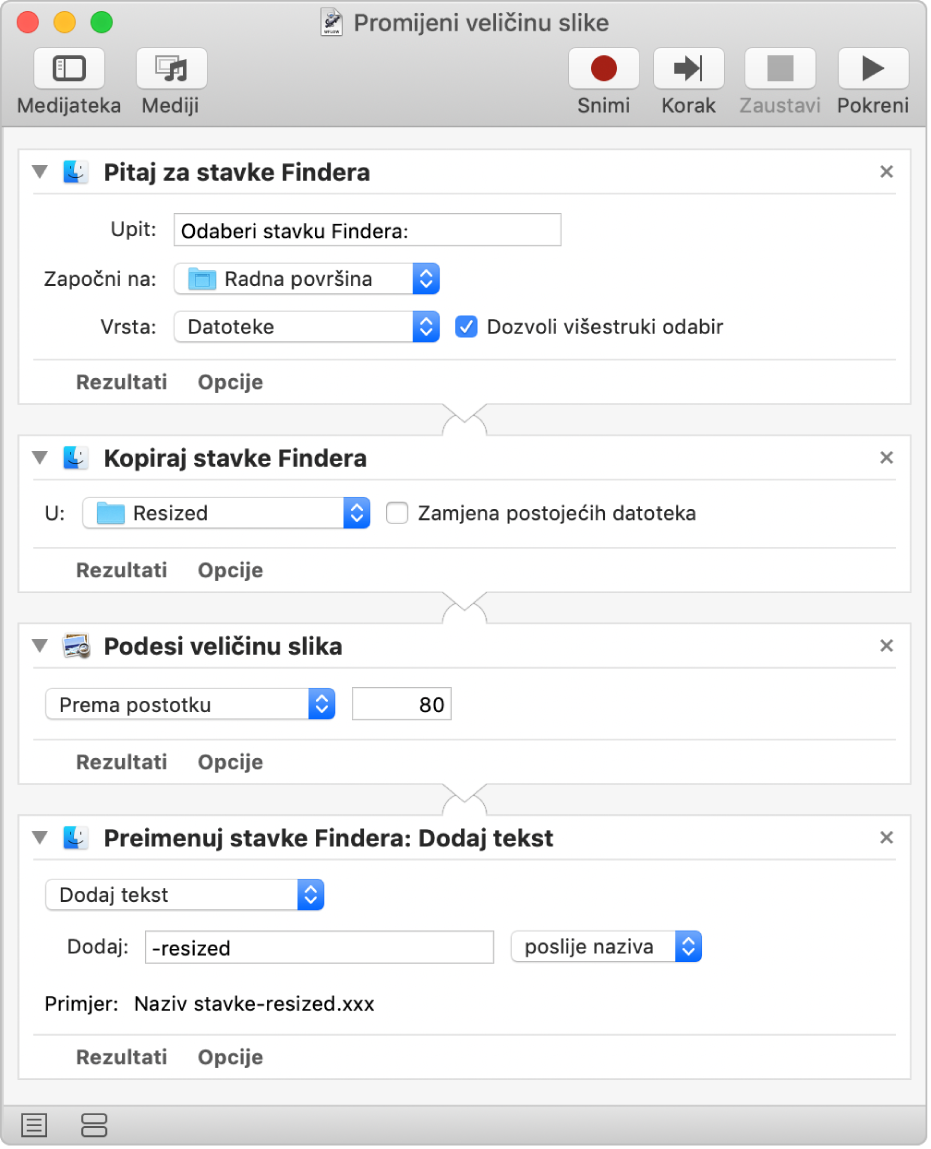Open the poslije naziva position dropdown
931x1149 pixels.
point(606,947)
